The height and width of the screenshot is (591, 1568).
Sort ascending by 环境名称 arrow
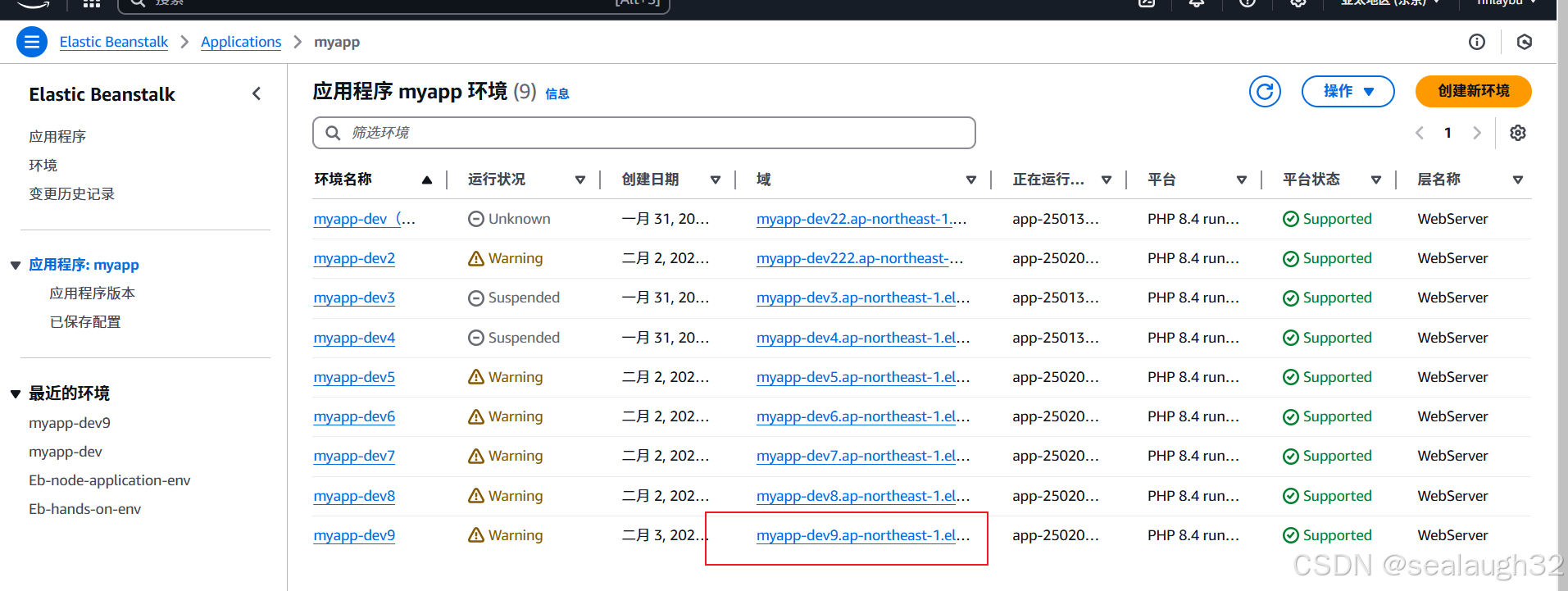coord(426,180)
